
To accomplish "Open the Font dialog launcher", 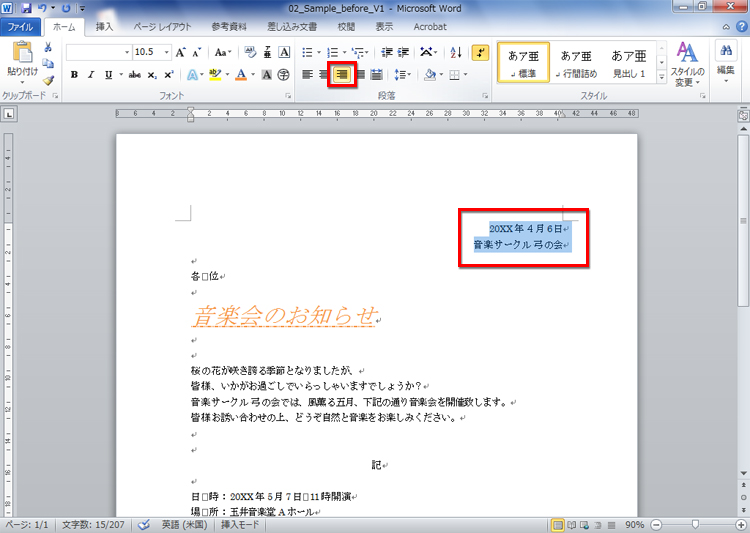I will tap(288, 96).
